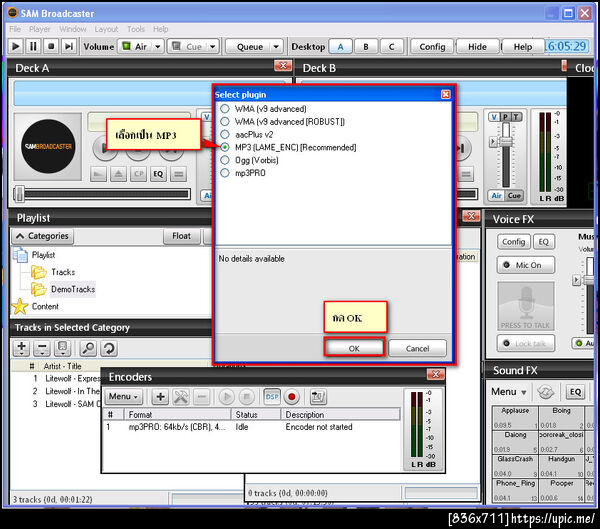This screenshot has width=600, height=529.
Task: Click the refresh tracks icon
Action: (x=109, y=348)
